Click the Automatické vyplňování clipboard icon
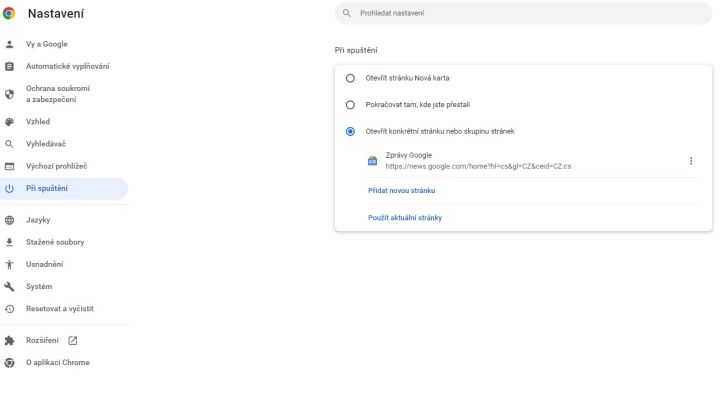The width and height of the screenshot is (724, 410). pos(9,66)
